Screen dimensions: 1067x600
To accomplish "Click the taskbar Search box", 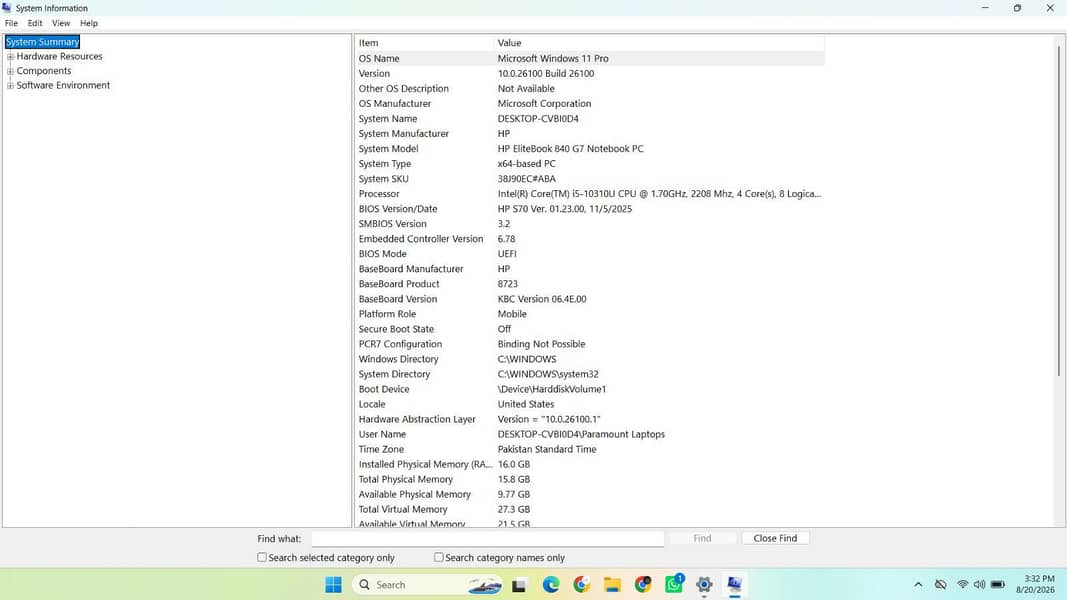I will tap(428, 584).
